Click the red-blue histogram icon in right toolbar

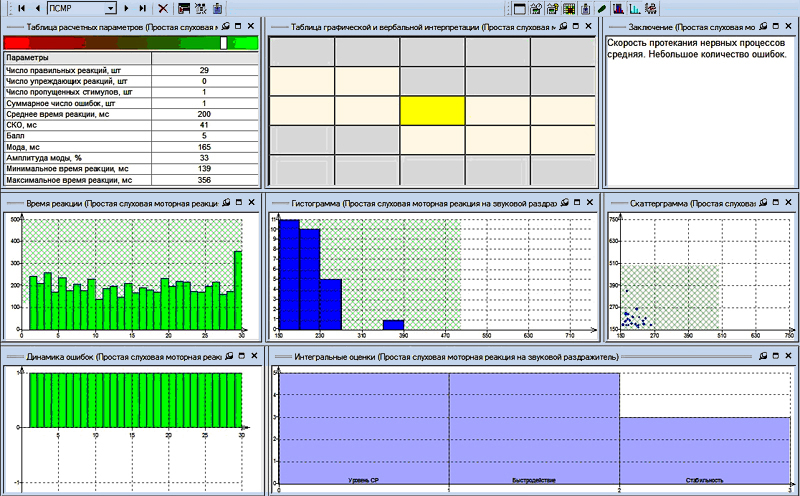click(x=618, y=9)
